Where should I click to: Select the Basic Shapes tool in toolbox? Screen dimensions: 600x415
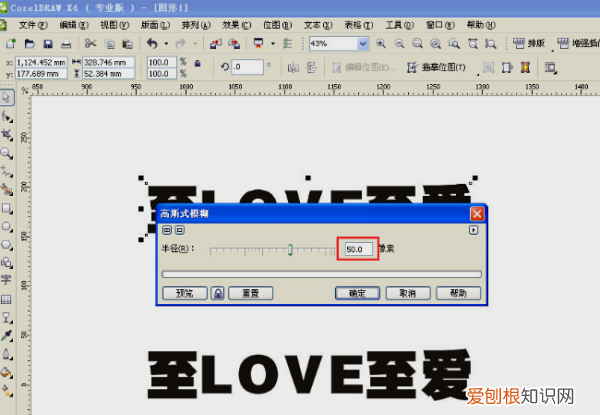[7, 263]
